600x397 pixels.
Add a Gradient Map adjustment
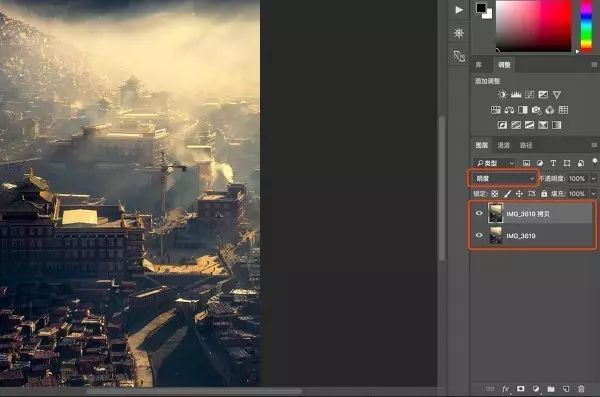tap(557, 125)
